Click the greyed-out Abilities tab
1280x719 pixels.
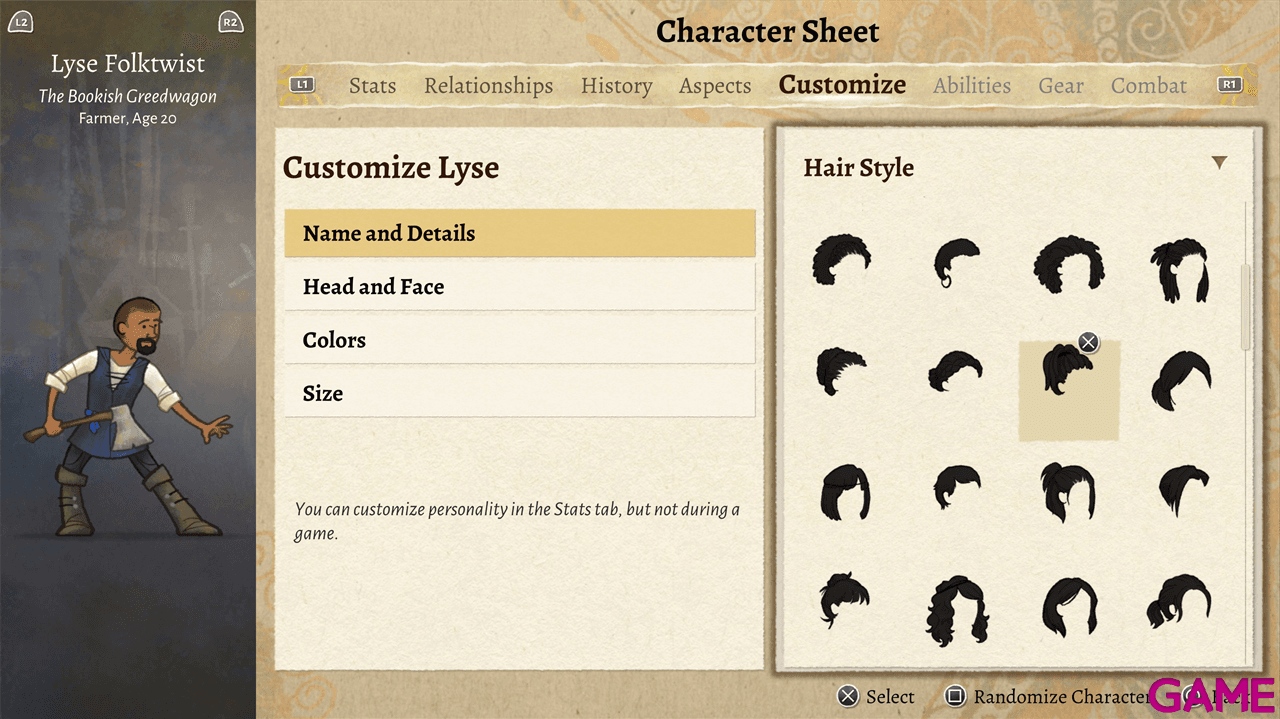(x=972, y=86)
